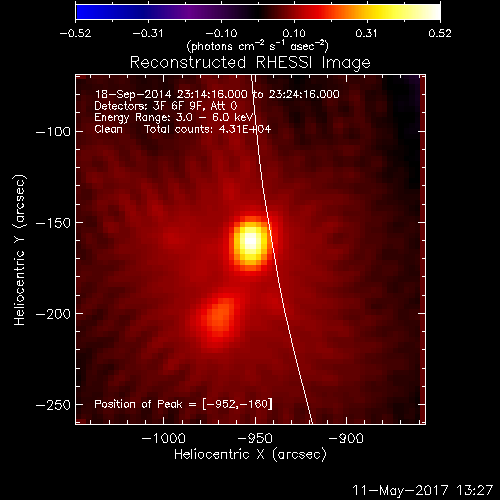Click the -0.10 colorbar label

221,33
